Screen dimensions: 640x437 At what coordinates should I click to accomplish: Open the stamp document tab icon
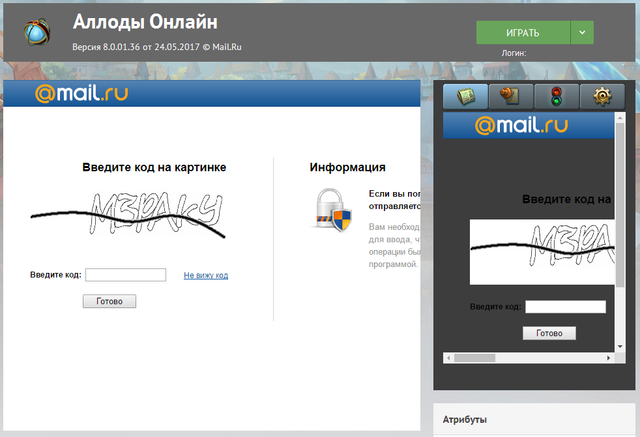click(511, 97)
